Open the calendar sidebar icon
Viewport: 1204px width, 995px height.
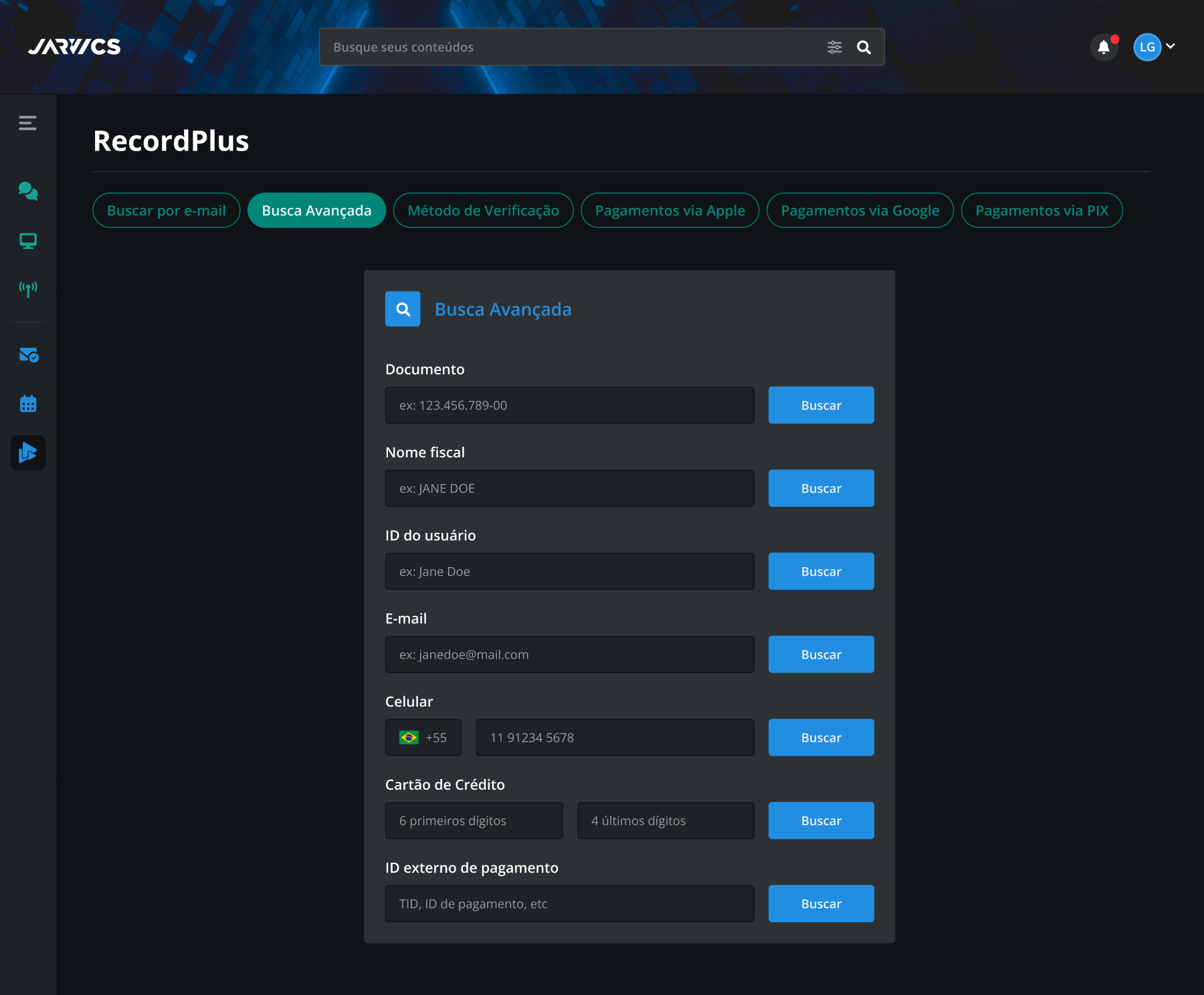28,404
